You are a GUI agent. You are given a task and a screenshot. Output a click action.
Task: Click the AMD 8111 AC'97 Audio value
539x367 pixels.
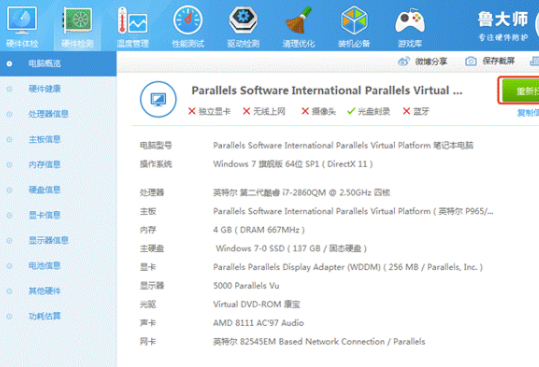click(x=258, y=323)
